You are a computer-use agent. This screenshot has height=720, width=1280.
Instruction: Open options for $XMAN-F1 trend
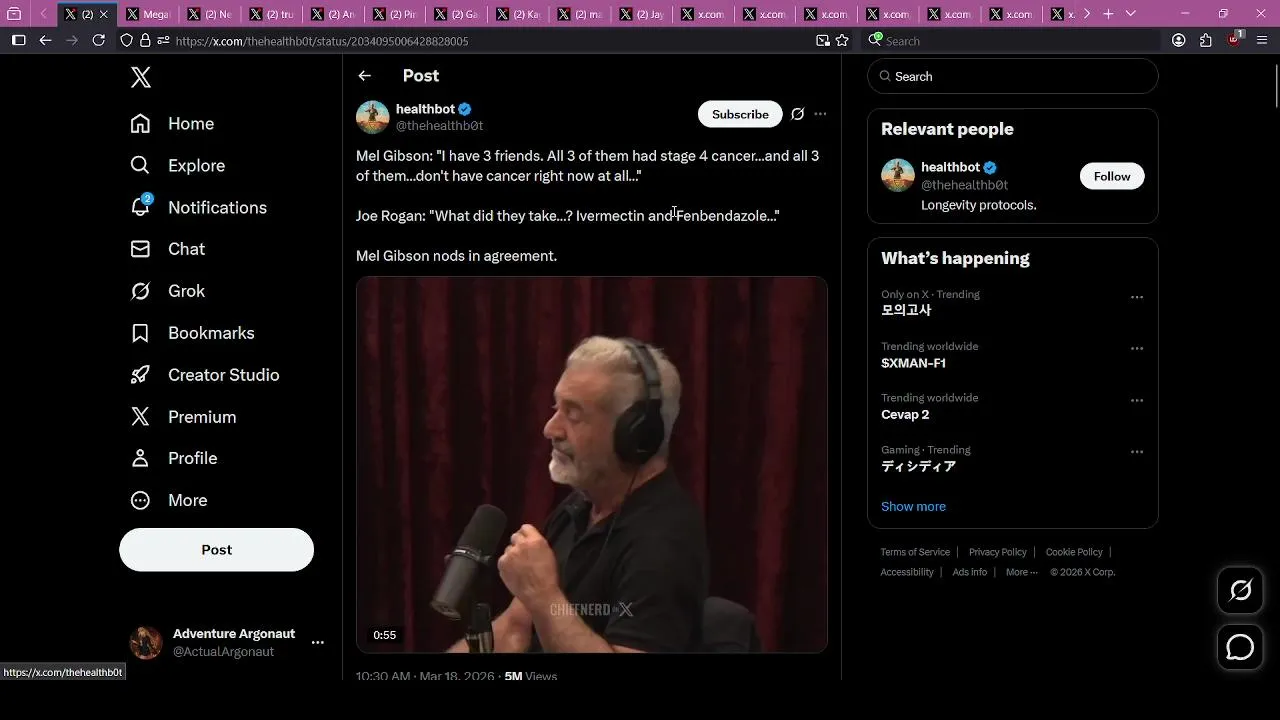click(x=1136, y=349)
